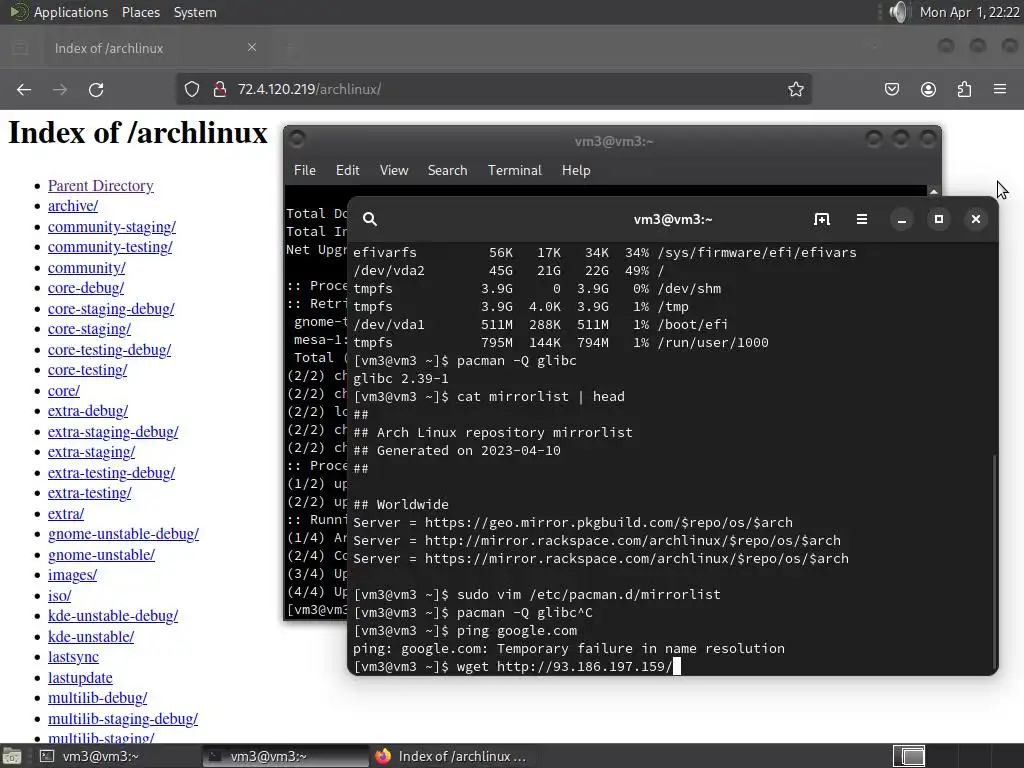Open the extra-testing-debug/ link

[111, 473]
